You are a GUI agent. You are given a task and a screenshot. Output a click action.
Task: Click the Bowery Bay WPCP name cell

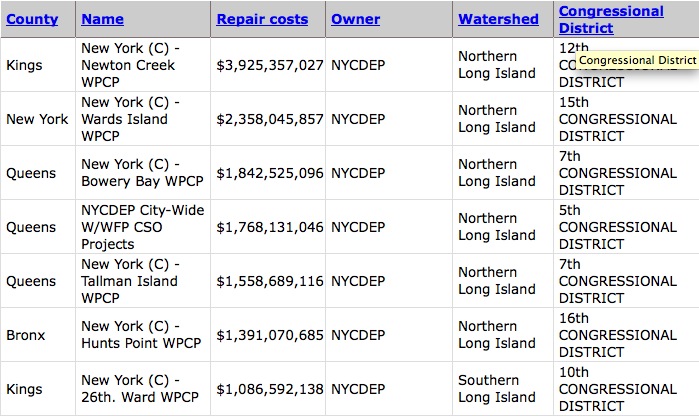click(x=142, y=173)
